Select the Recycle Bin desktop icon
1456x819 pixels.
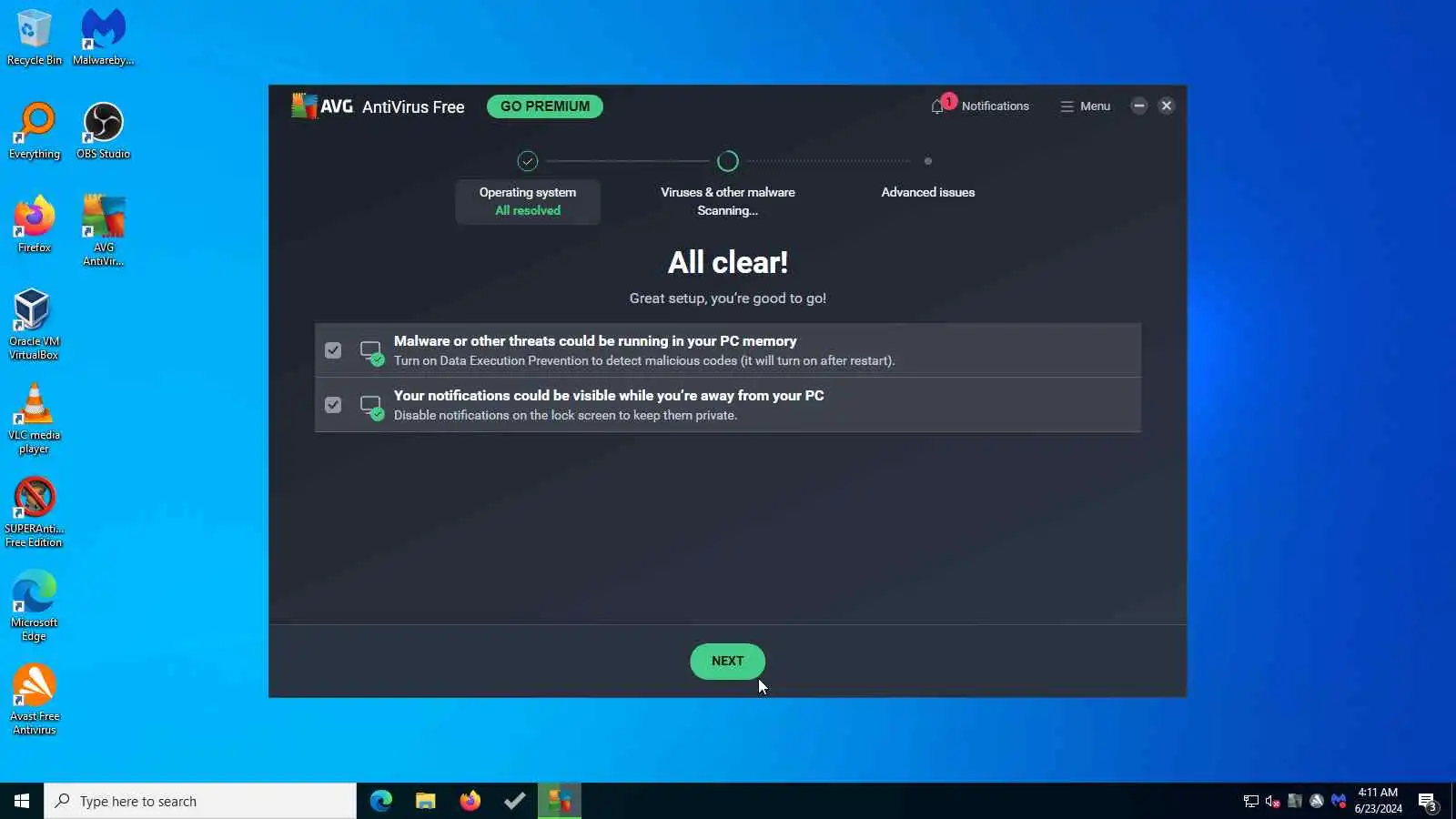34,37
